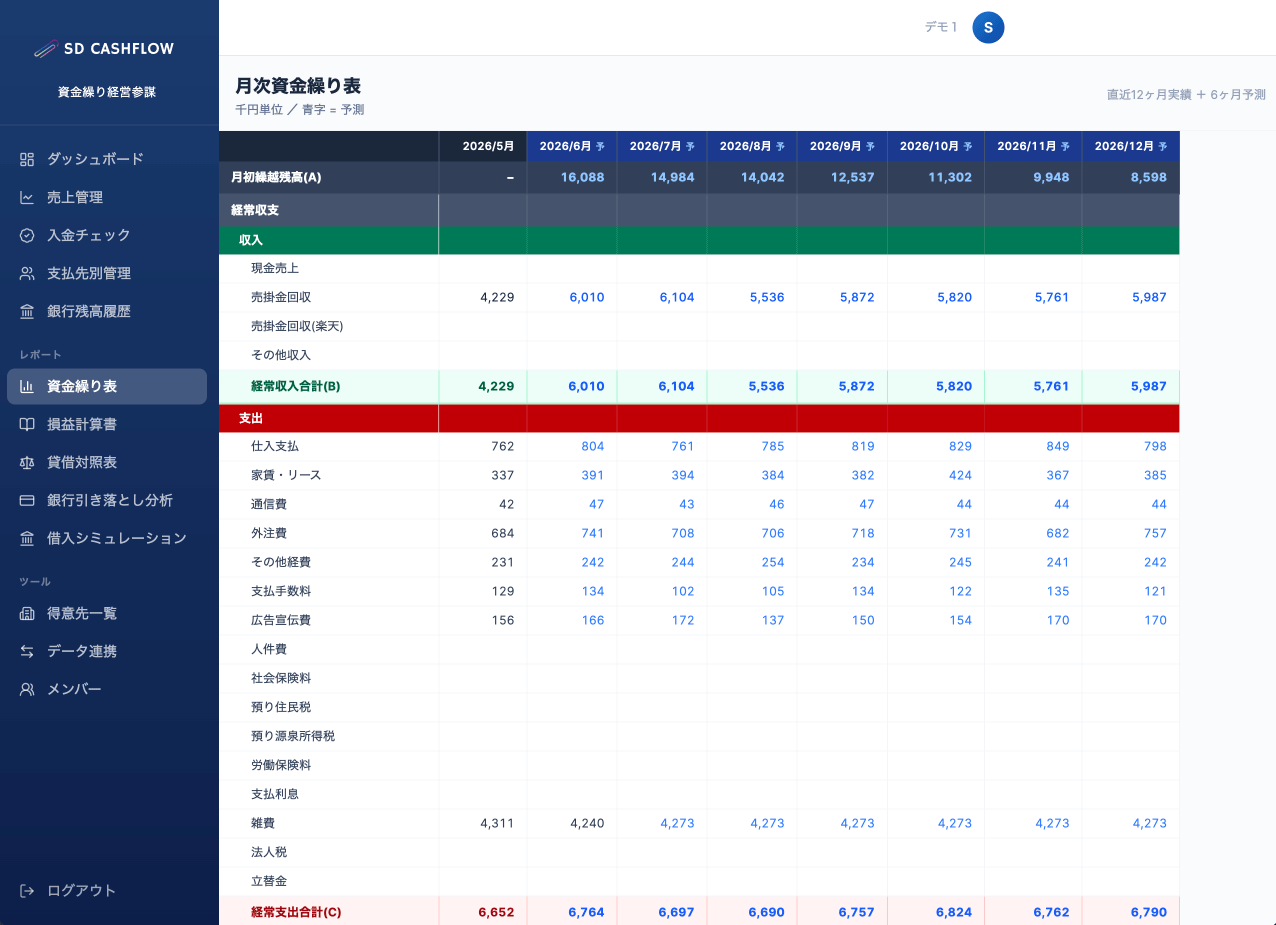Screen dimensions: 1276x925
Task: Click the 売掛金回収(楽天) row label
Action: tap(297, 326)
